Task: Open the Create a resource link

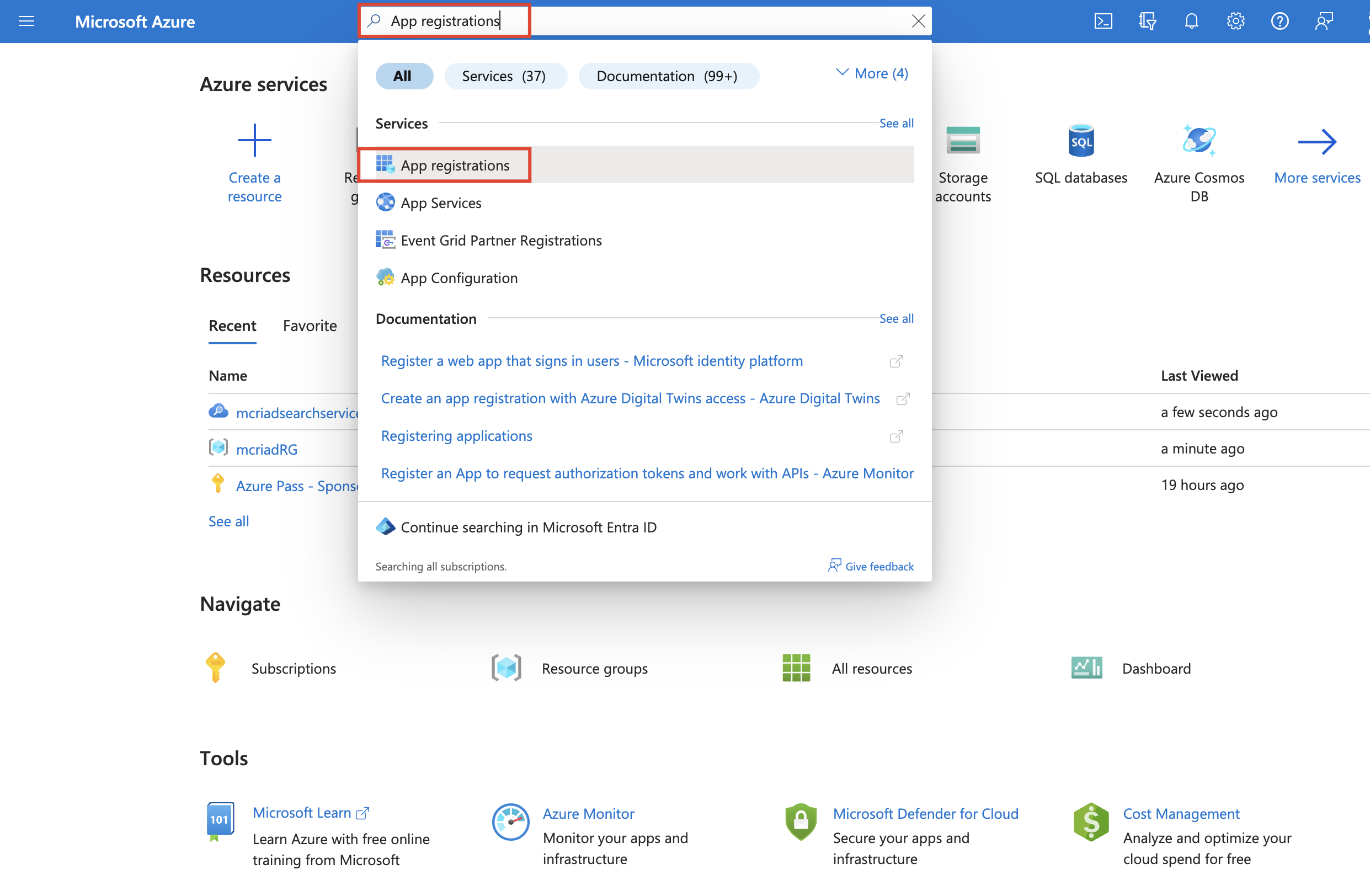Action: coord(254,186)
